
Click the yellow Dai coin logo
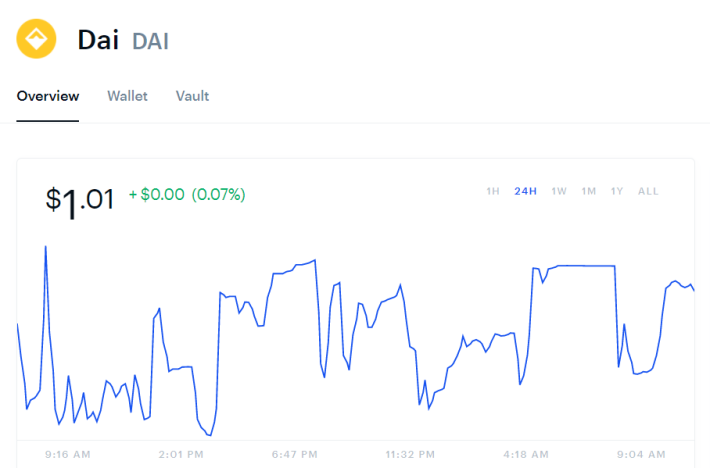[x=36, y=39]
